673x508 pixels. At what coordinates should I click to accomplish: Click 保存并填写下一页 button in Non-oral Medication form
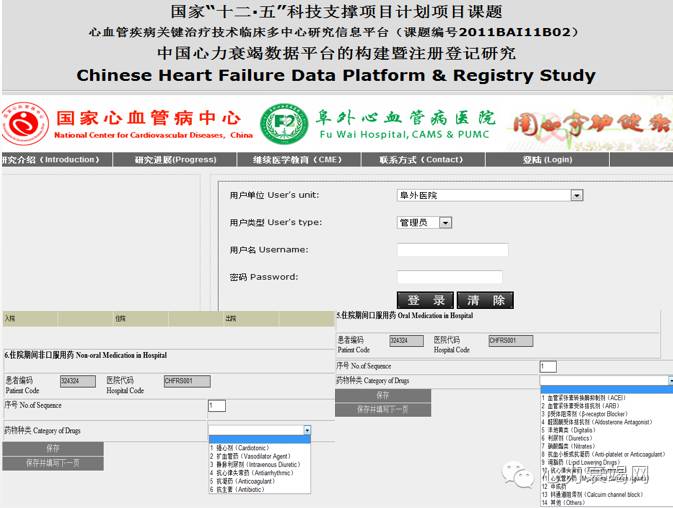click(53, 463)
